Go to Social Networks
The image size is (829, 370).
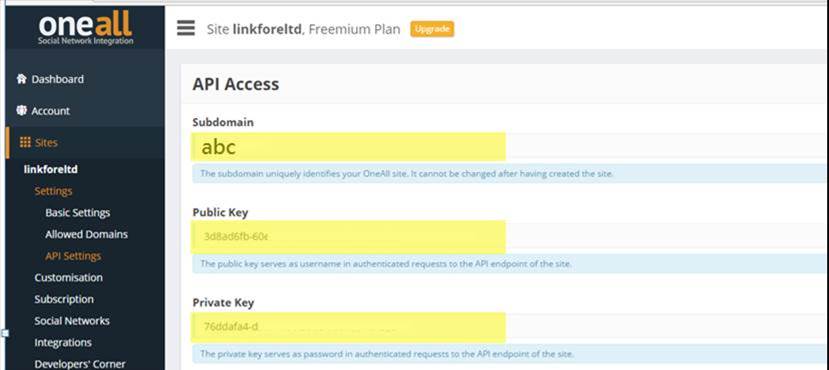click(x=72, y=321)
